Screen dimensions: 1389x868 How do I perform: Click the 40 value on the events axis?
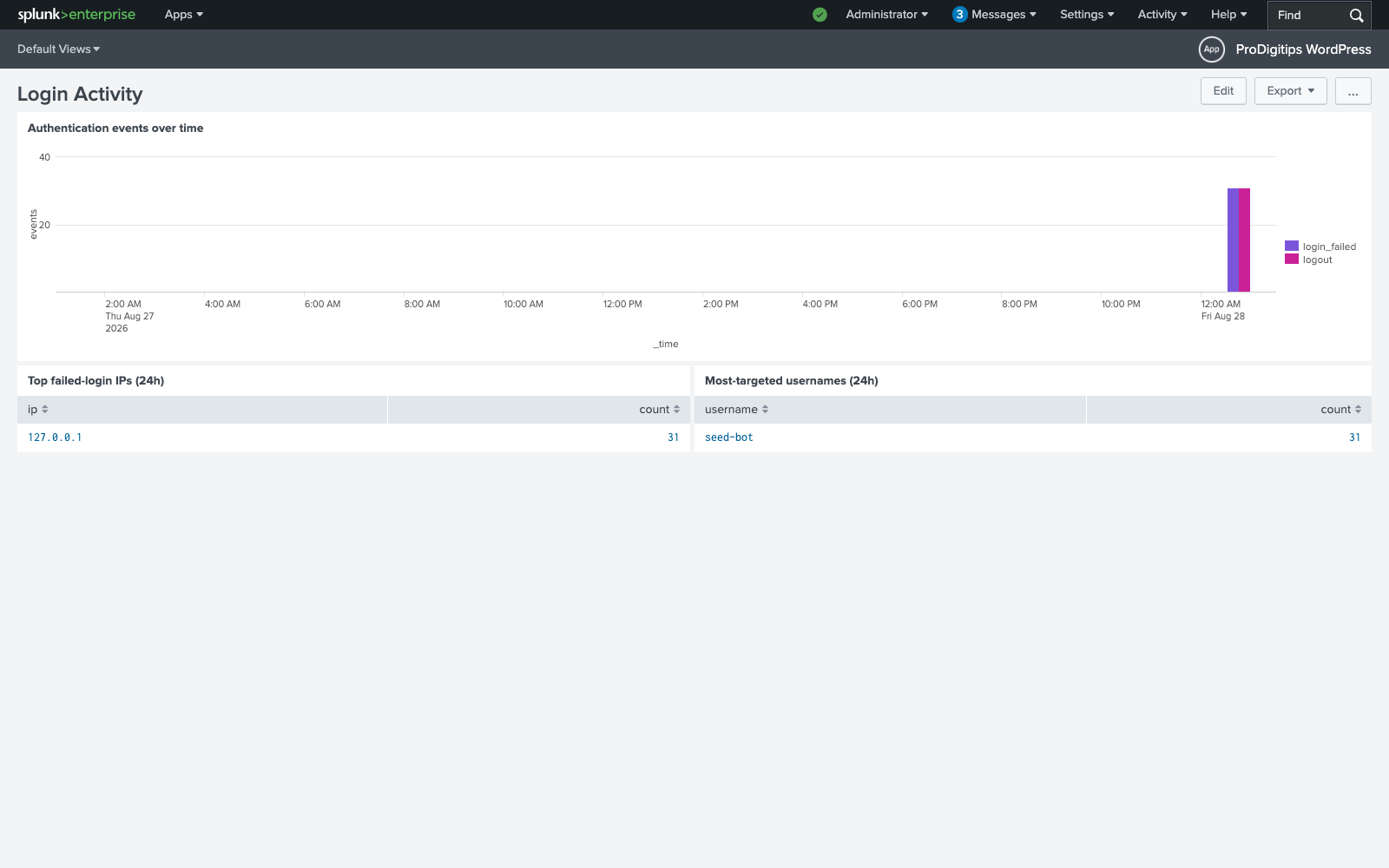44,157
